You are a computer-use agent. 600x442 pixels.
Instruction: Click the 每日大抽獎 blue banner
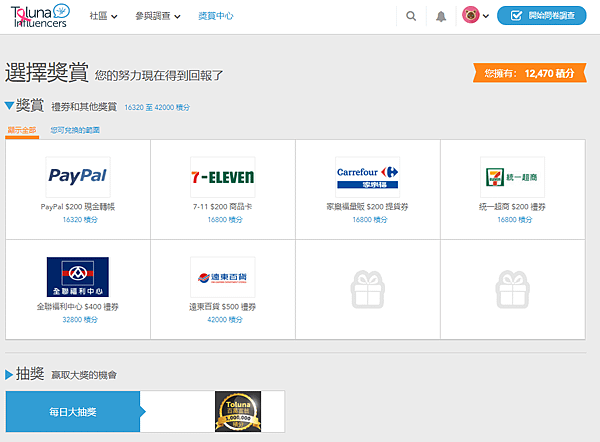point(73,412)
